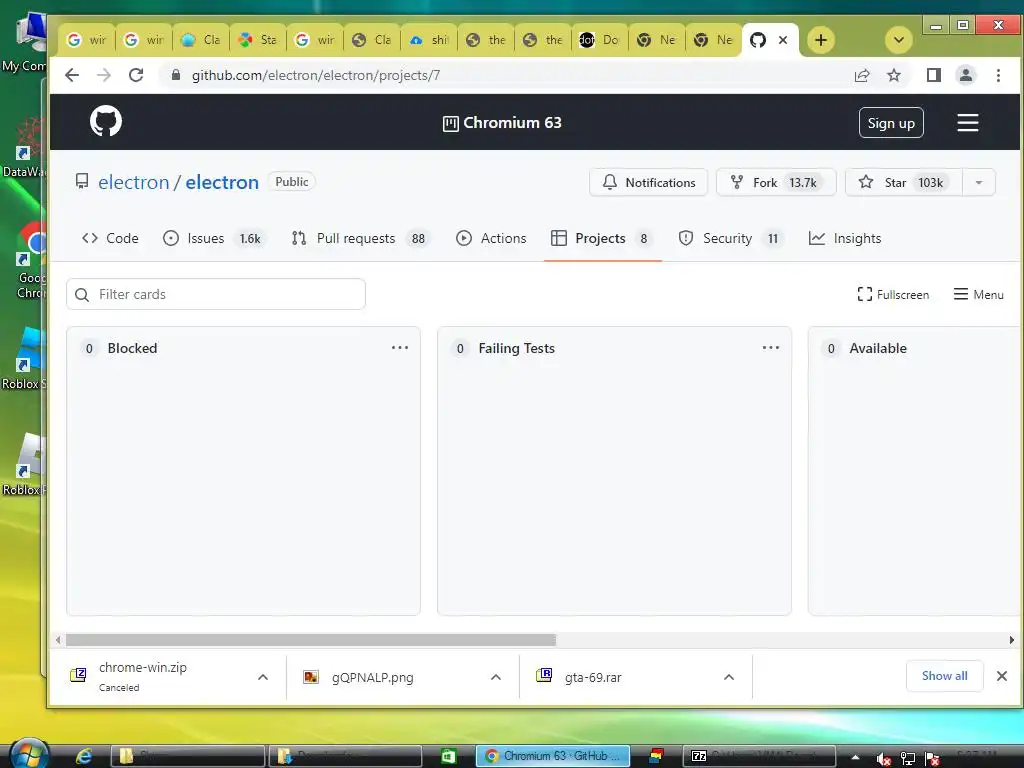Click the Filter cards input field

(216, 294)
